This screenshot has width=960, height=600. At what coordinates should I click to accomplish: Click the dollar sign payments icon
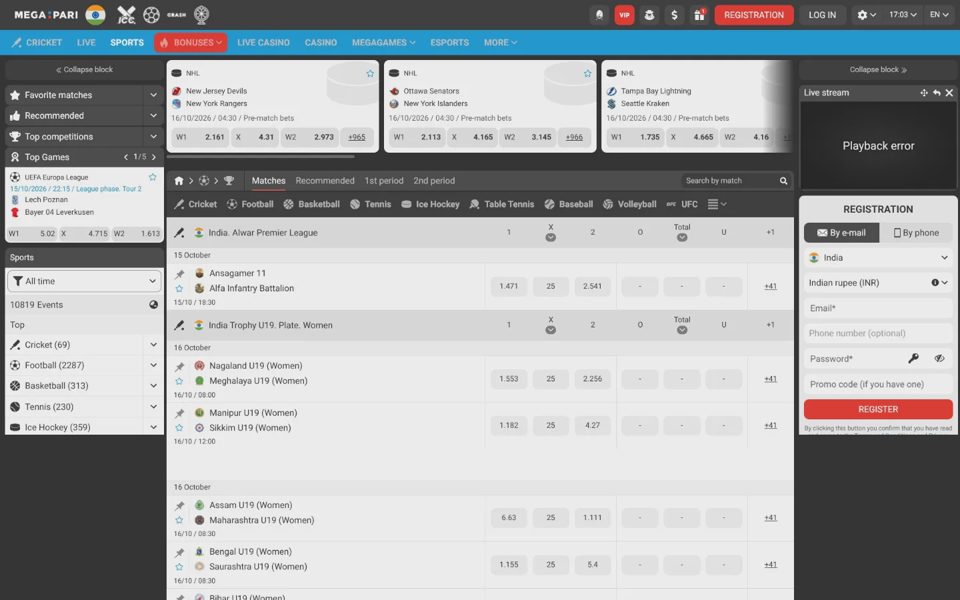click(x=674, y=15)
